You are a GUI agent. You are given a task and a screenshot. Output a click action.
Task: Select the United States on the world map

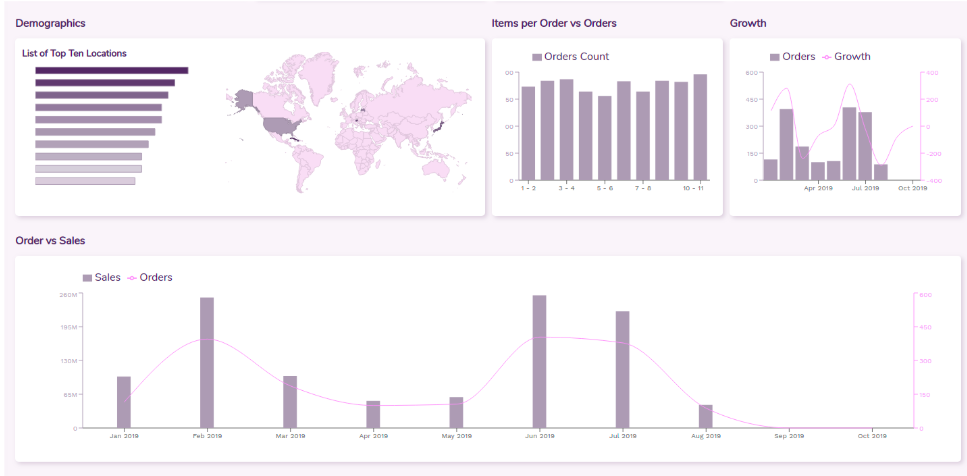[276, 126]
